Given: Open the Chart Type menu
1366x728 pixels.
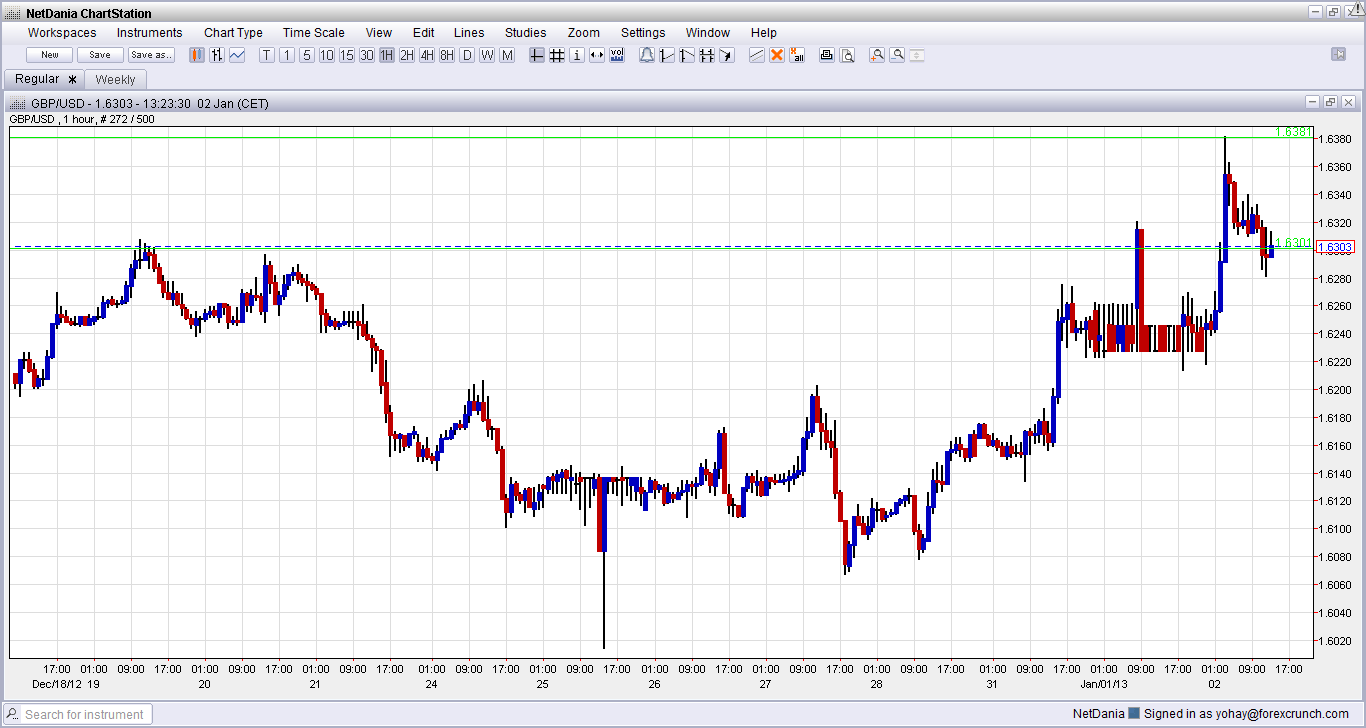Looking at the screenshot, I should click(x=233, y=33).
